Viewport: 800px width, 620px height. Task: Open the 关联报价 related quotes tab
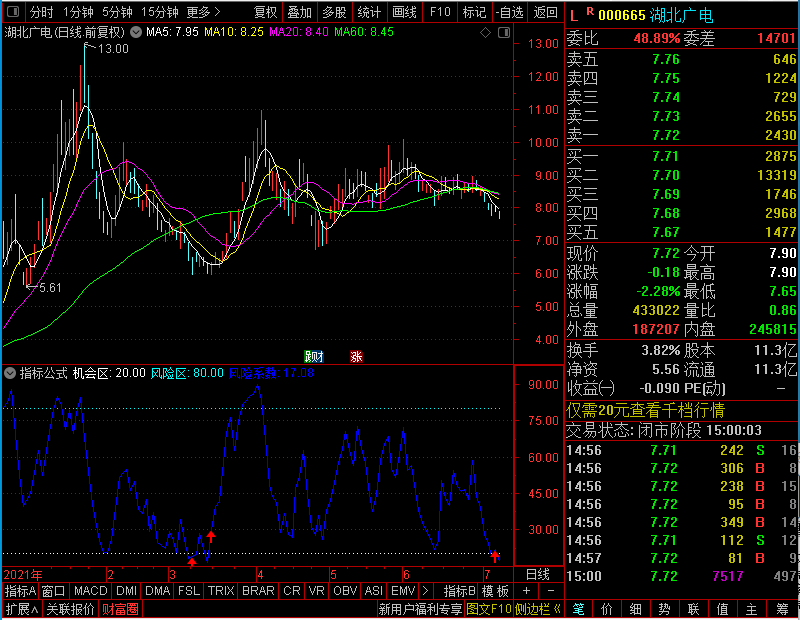pyautogui.click(x=70, y=609)
